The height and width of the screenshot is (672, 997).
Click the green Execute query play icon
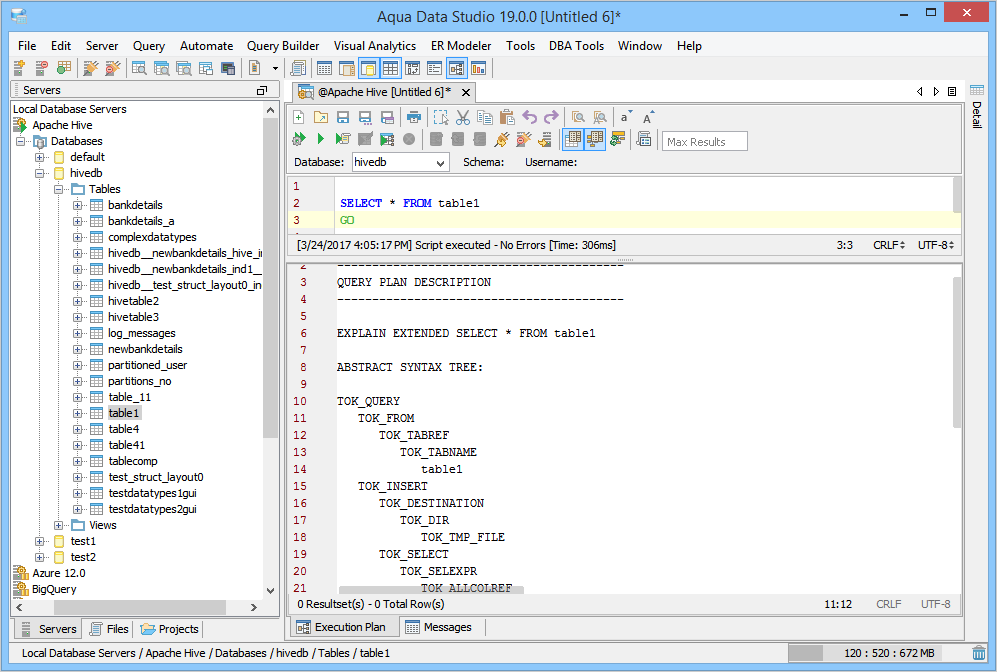(321, 140)
